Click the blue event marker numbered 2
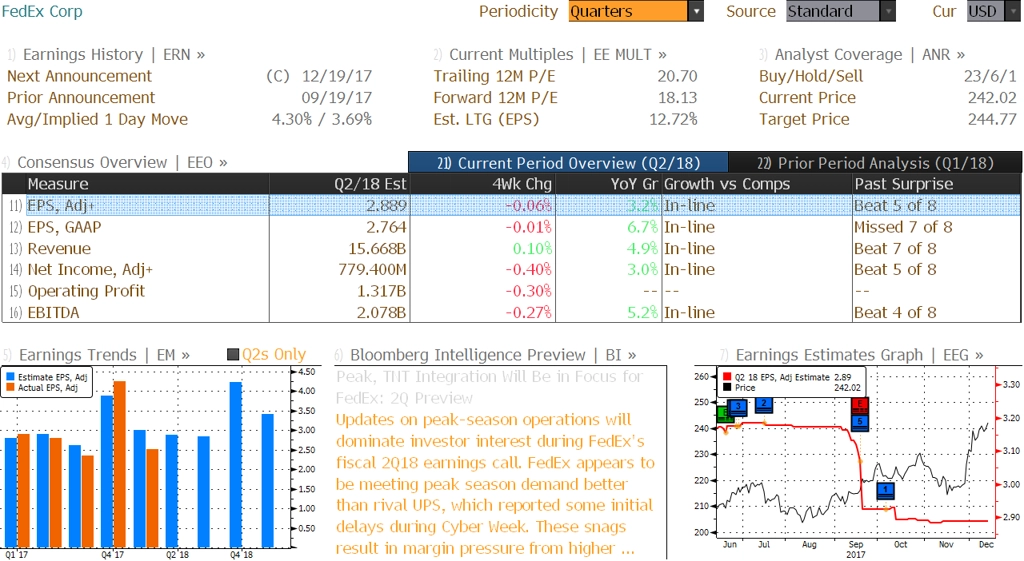This screenshot has height=561, width=1024. (764, 404)
